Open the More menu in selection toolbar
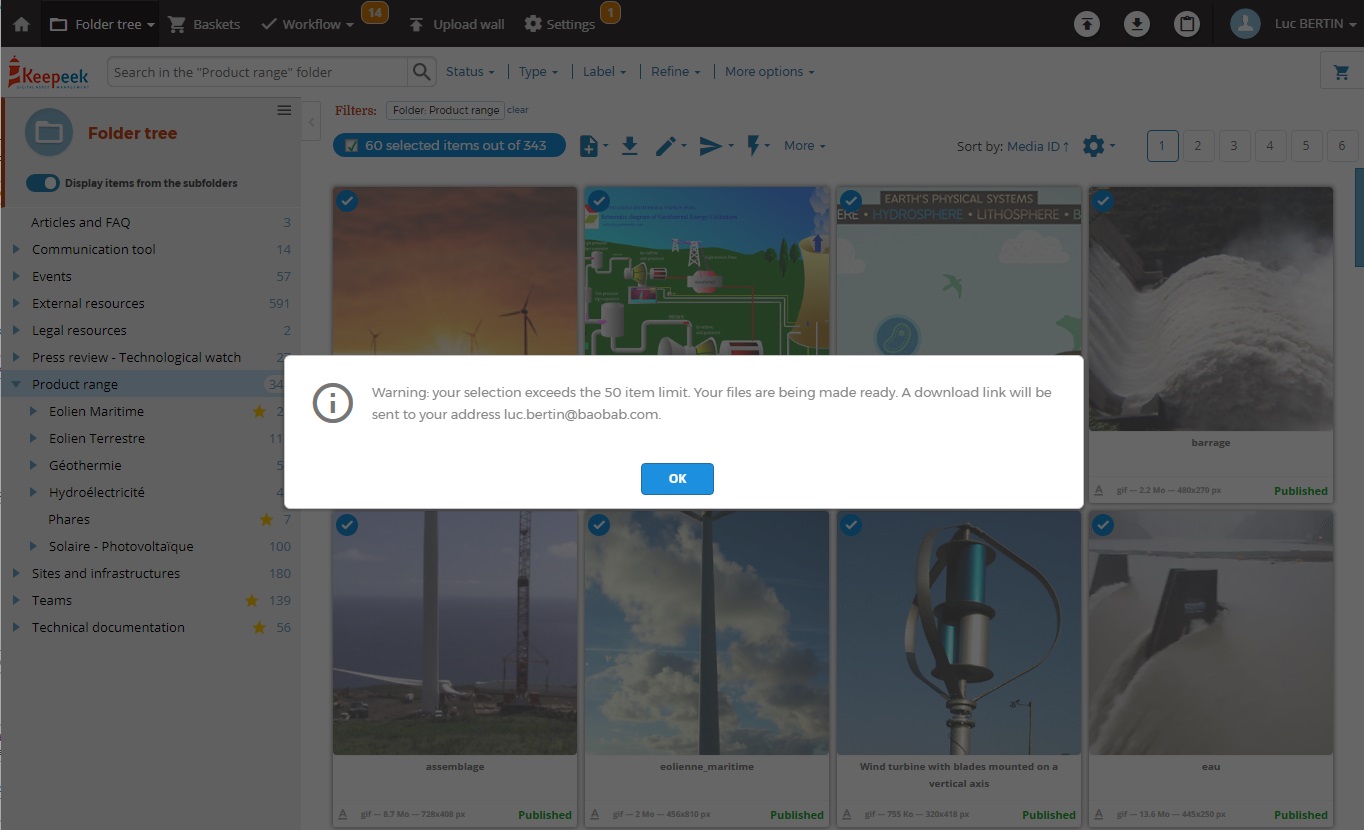This screenshot has width=1364, height=830. [x=805, y=146]
